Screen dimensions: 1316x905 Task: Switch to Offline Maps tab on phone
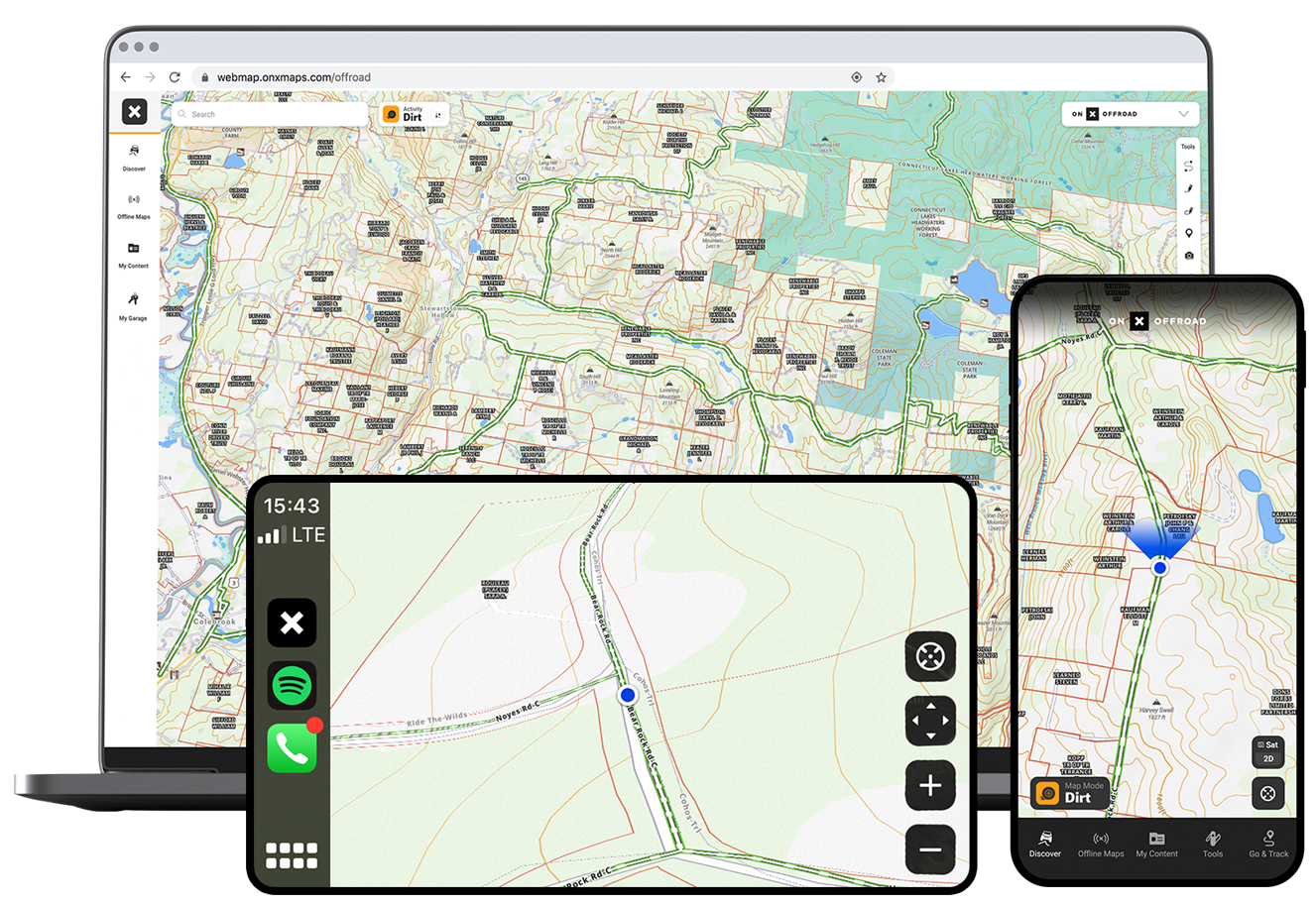tap(1101, 844)
